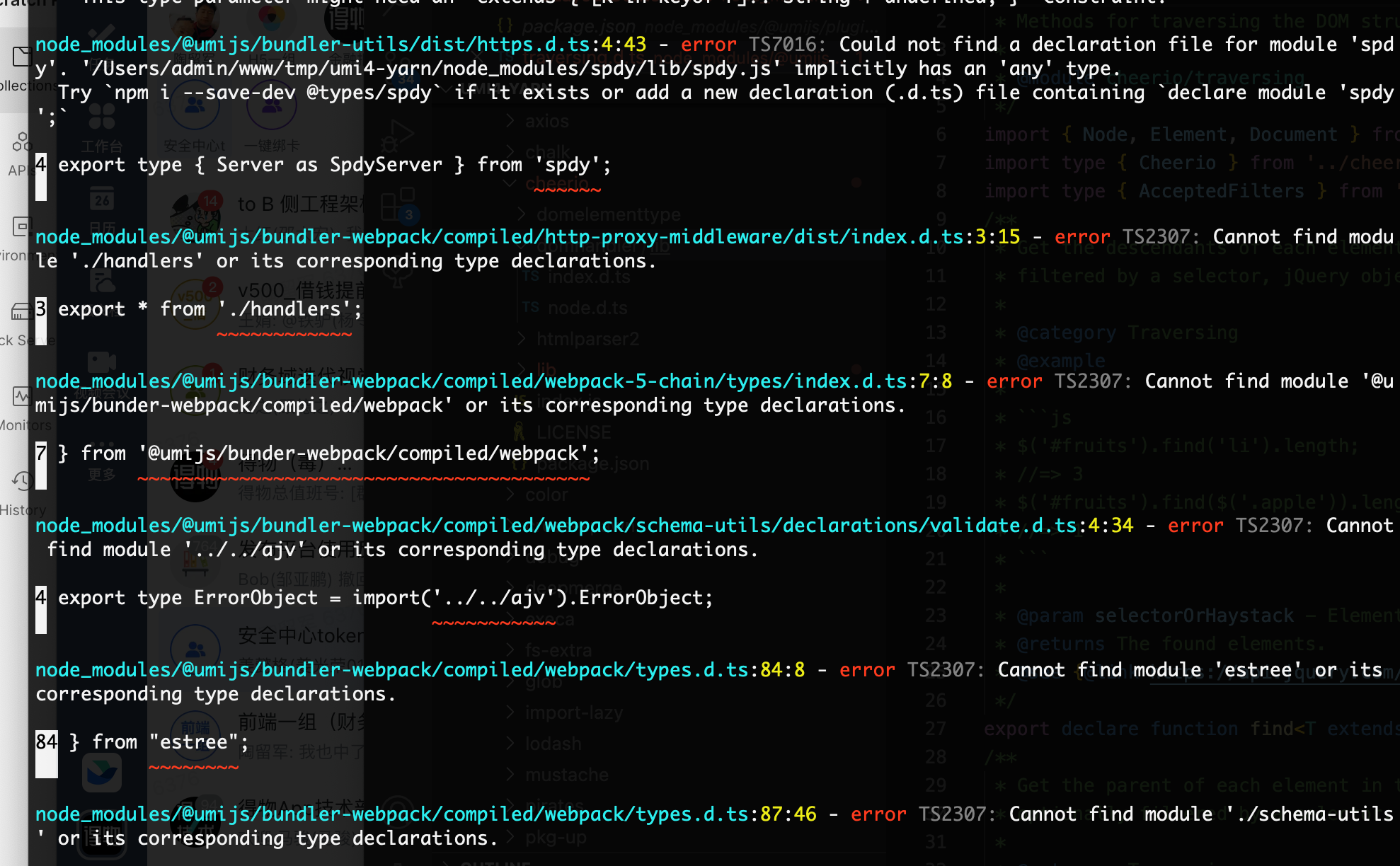Screen dimensions: 1400x866
Task: Click the TS icon beside index.d.ts
Action: pyautogui.click(x=531, y=277)
